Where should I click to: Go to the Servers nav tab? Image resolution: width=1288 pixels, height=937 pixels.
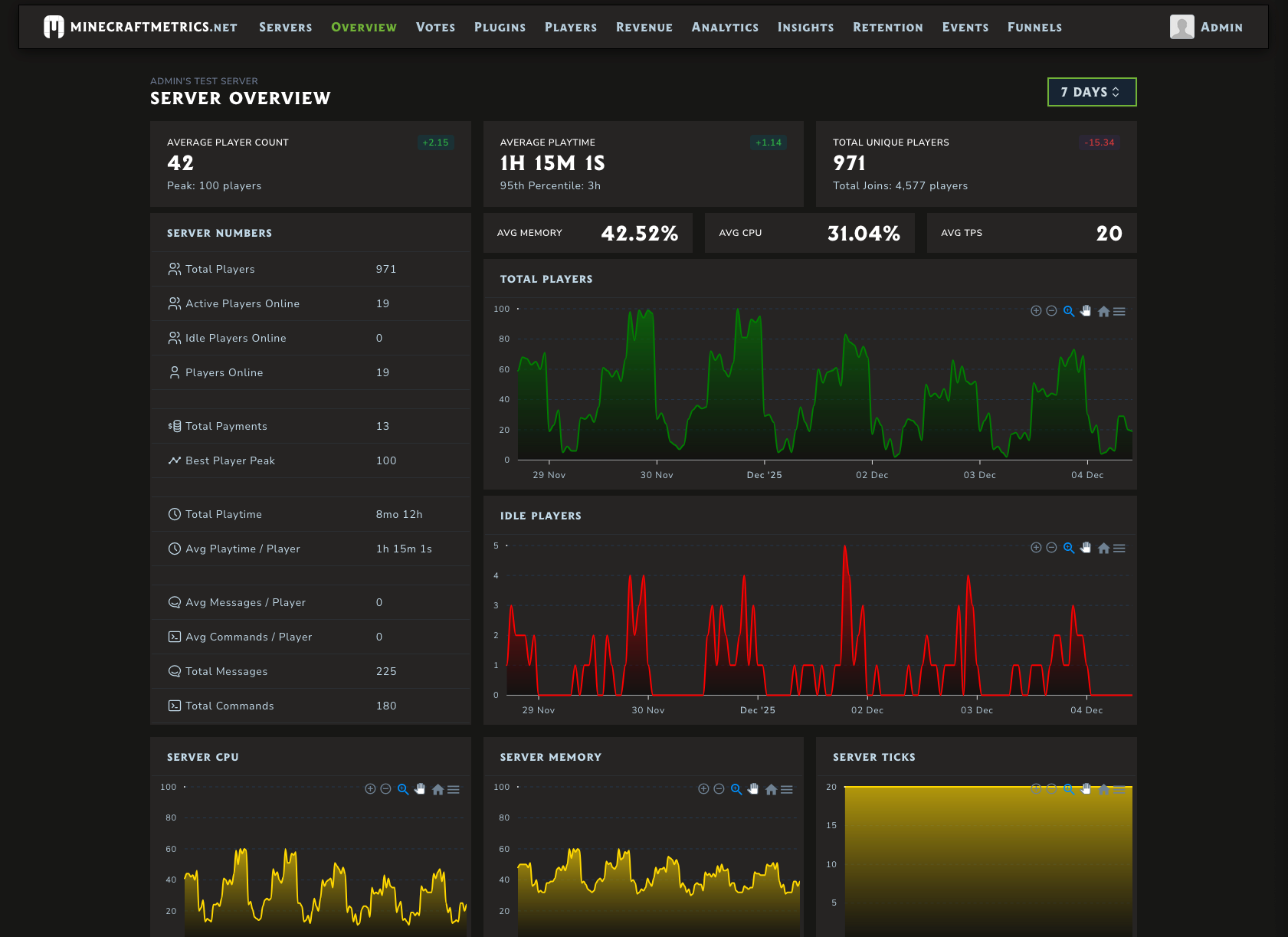[x=285, y=27]
